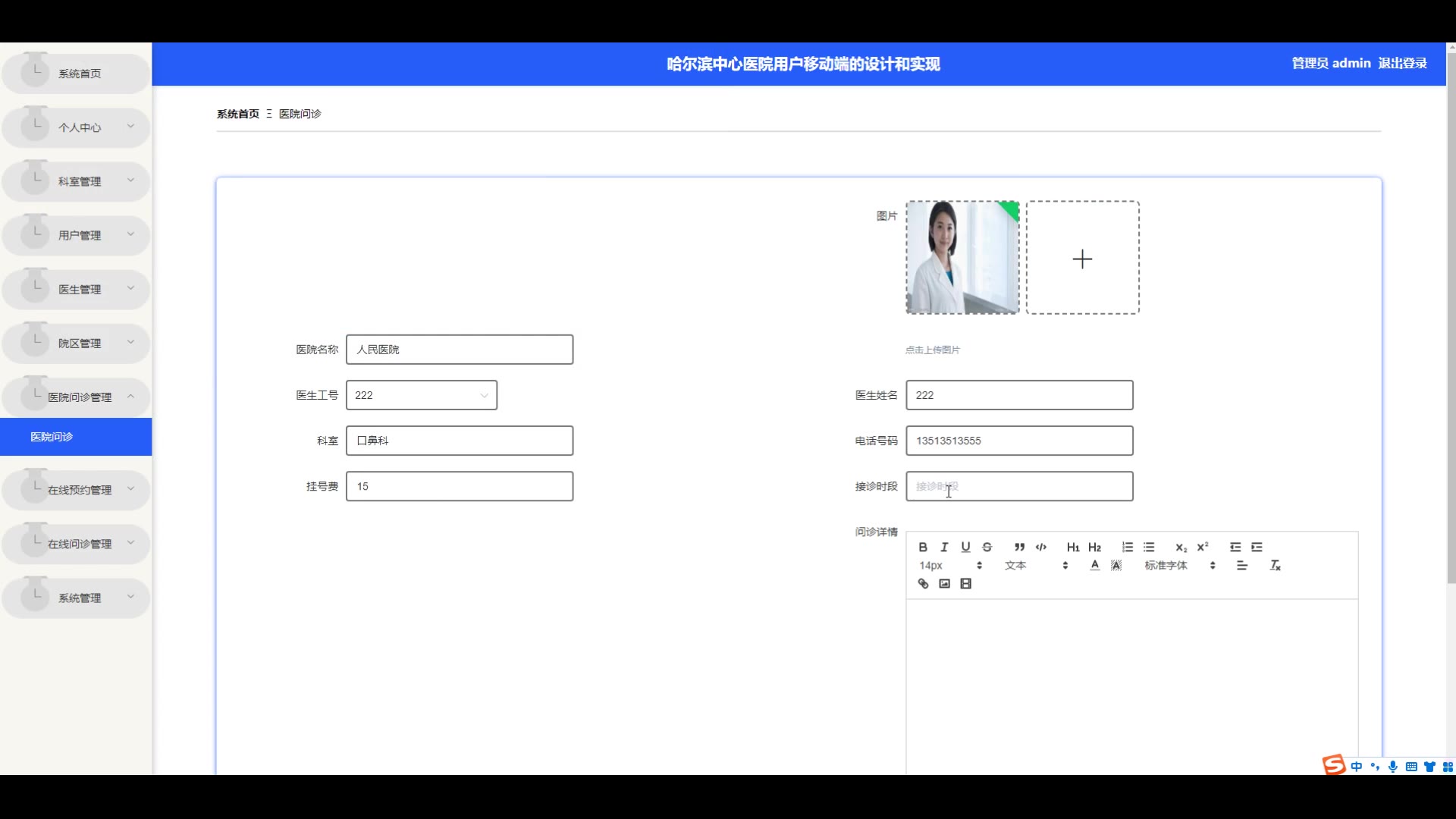Click the 接诊时段 input field
This screenshot has width=1456, height=819.
coord(1018,486)
